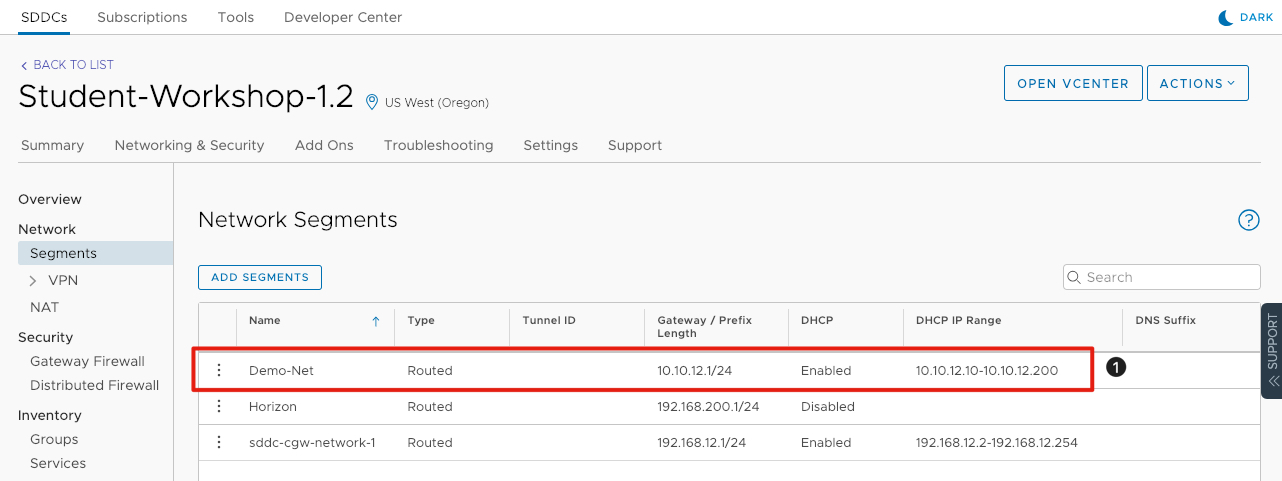This screenshot has height=481, width=1282.
Task: Click the Add Segments button
Action: click(260, 277)
